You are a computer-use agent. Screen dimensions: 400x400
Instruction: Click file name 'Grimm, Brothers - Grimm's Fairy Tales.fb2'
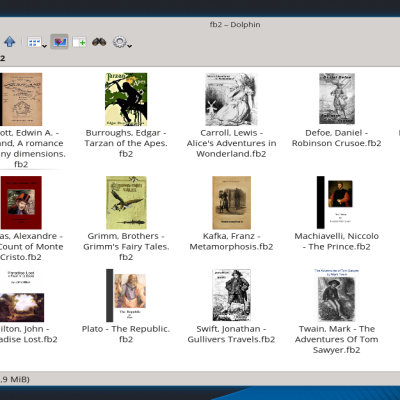click(x=126, y=247)
